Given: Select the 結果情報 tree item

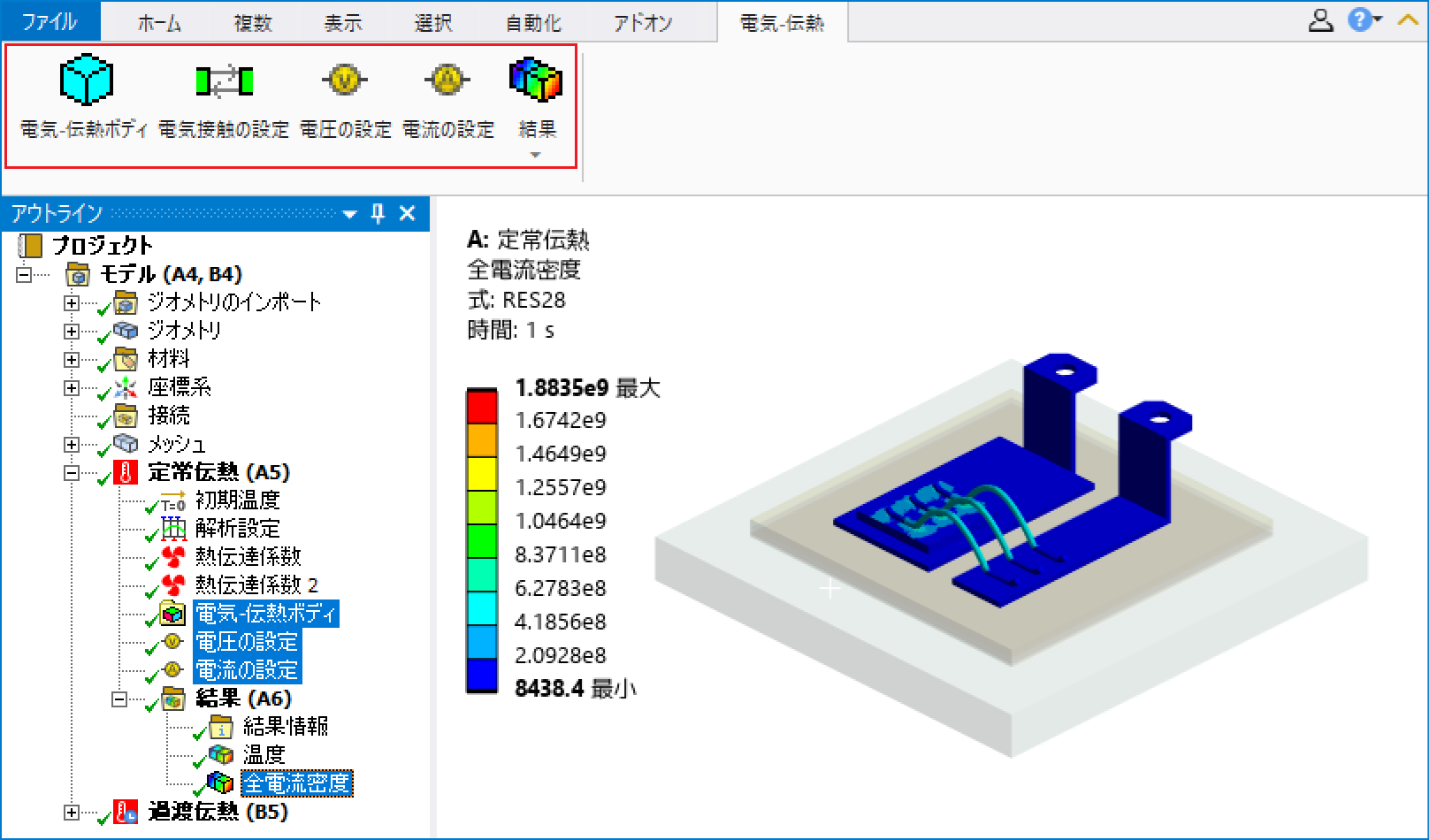Looking at the screenshot, I should pos(285,727).
